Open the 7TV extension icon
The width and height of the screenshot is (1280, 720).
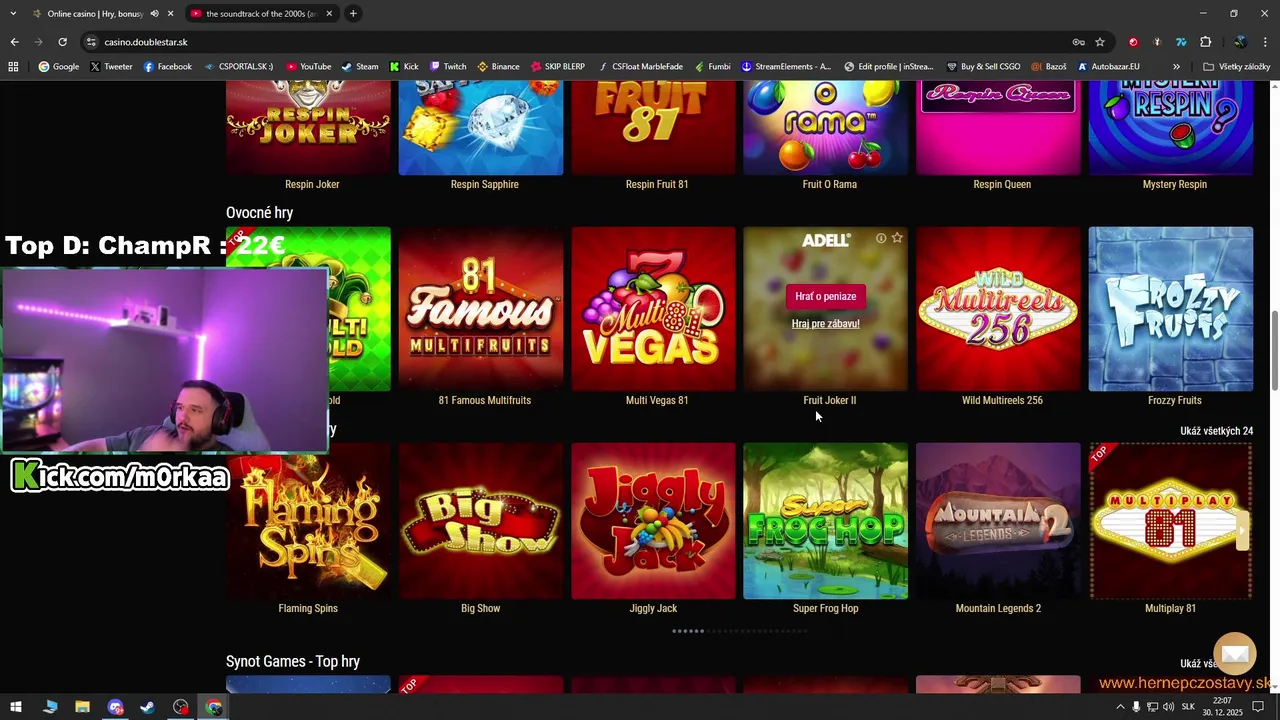click(1181, 42)
